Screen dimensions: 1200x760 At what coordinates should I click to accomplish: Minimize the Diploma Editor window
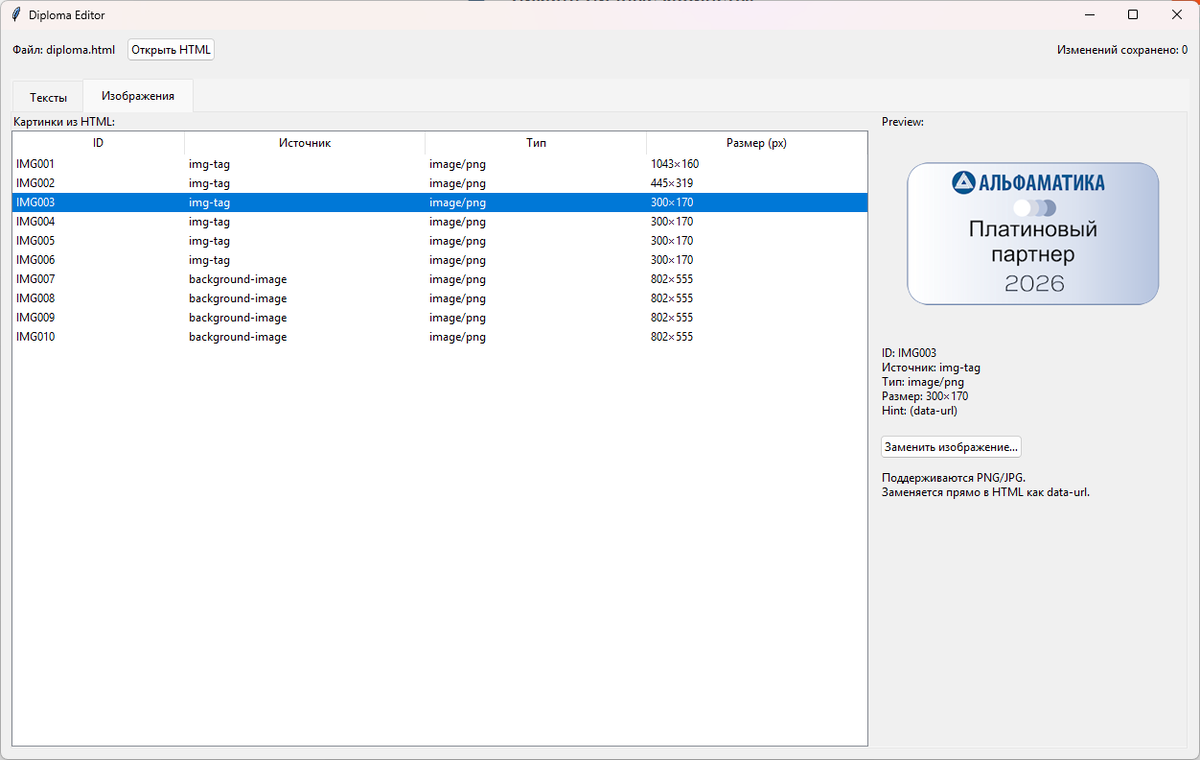[x=1087, y=15]
